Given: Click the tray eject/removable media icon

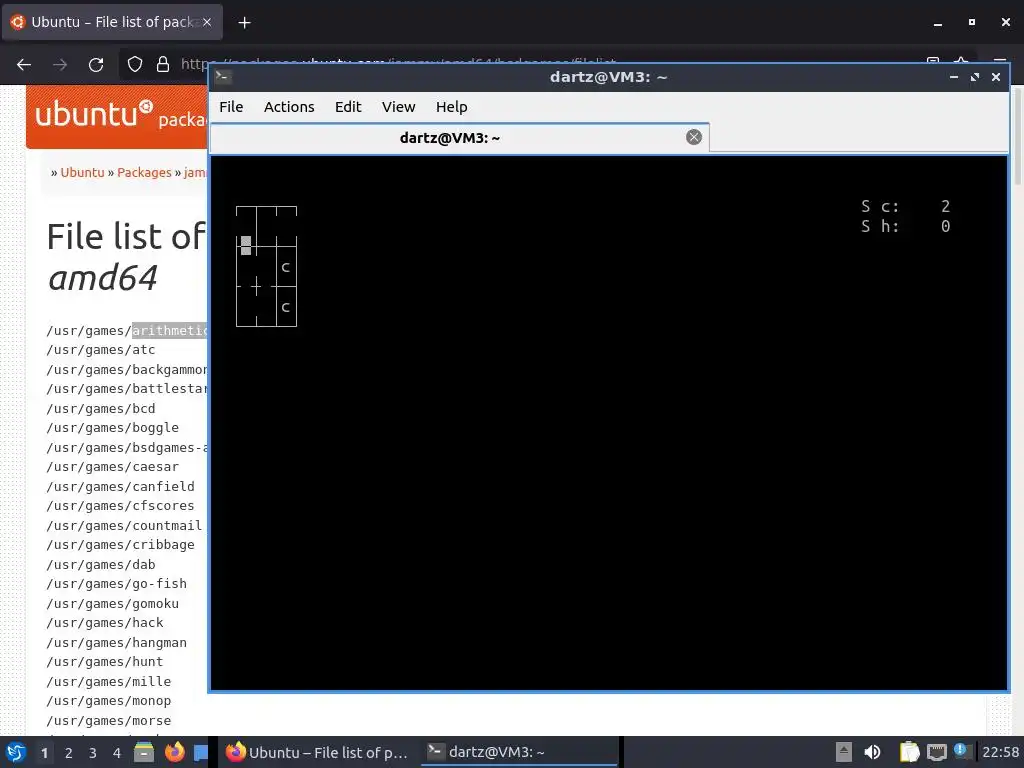Looking at the screenshot, I should [844, 752].
